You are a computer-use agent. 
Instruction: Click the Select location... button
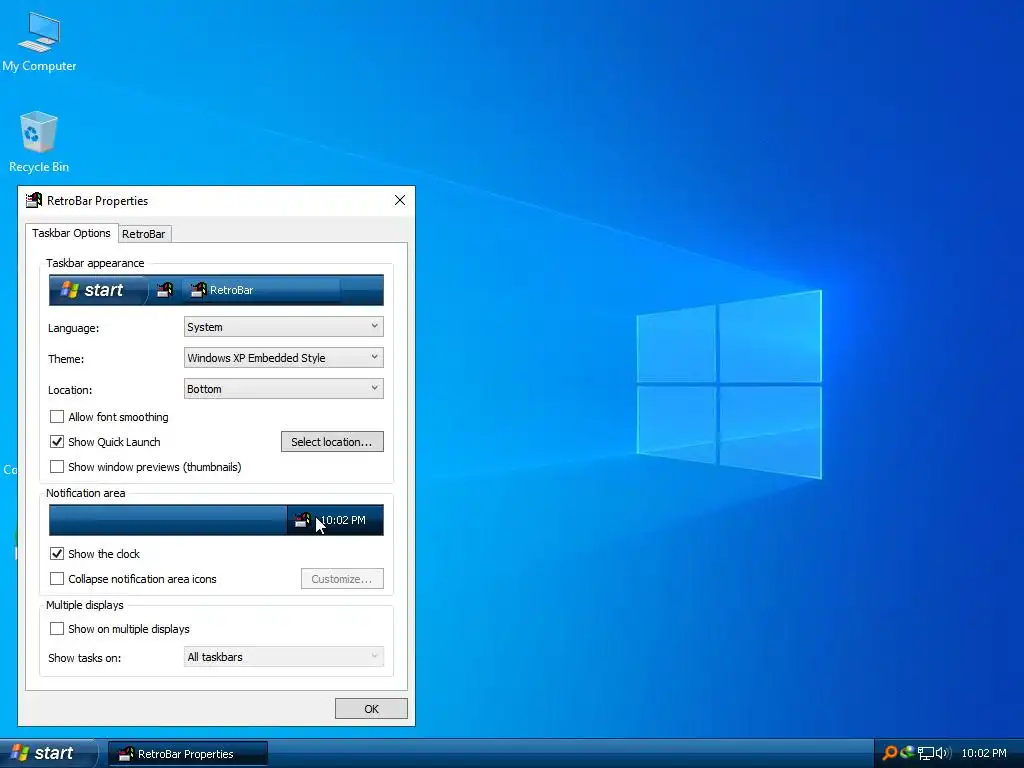tap(332, 441)
